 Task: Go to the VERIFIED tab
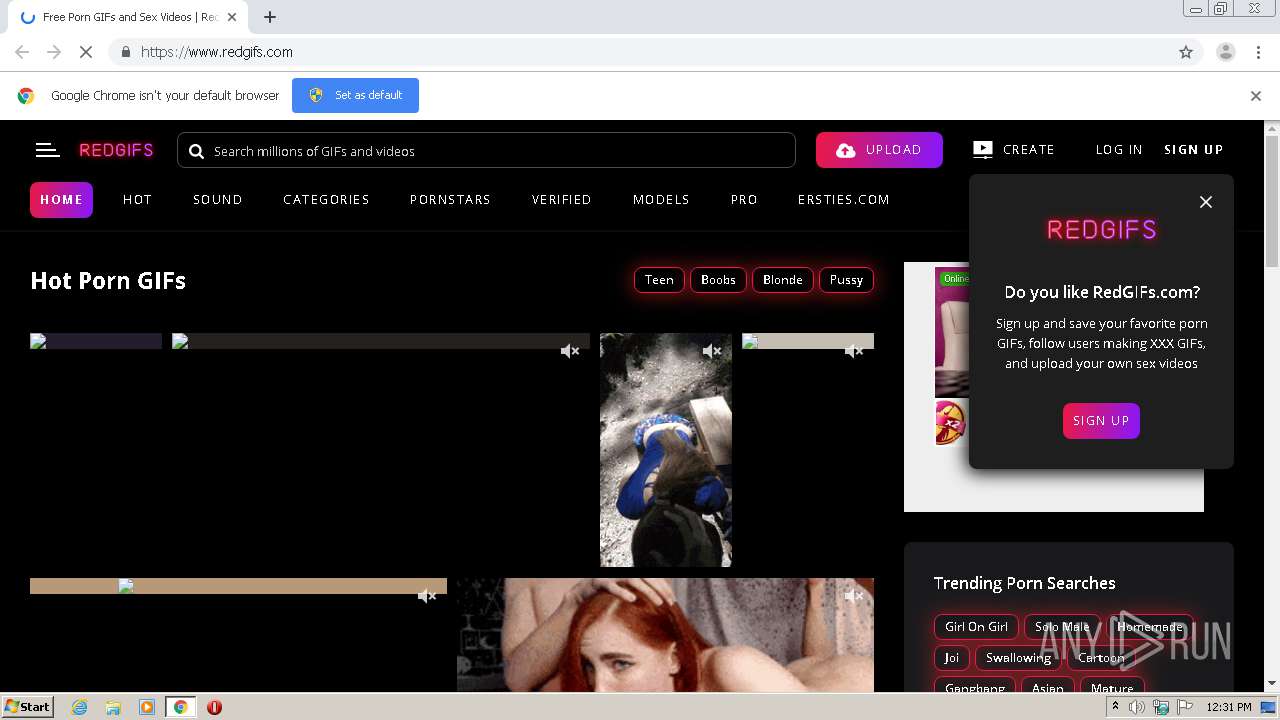[x=561, y=200]
